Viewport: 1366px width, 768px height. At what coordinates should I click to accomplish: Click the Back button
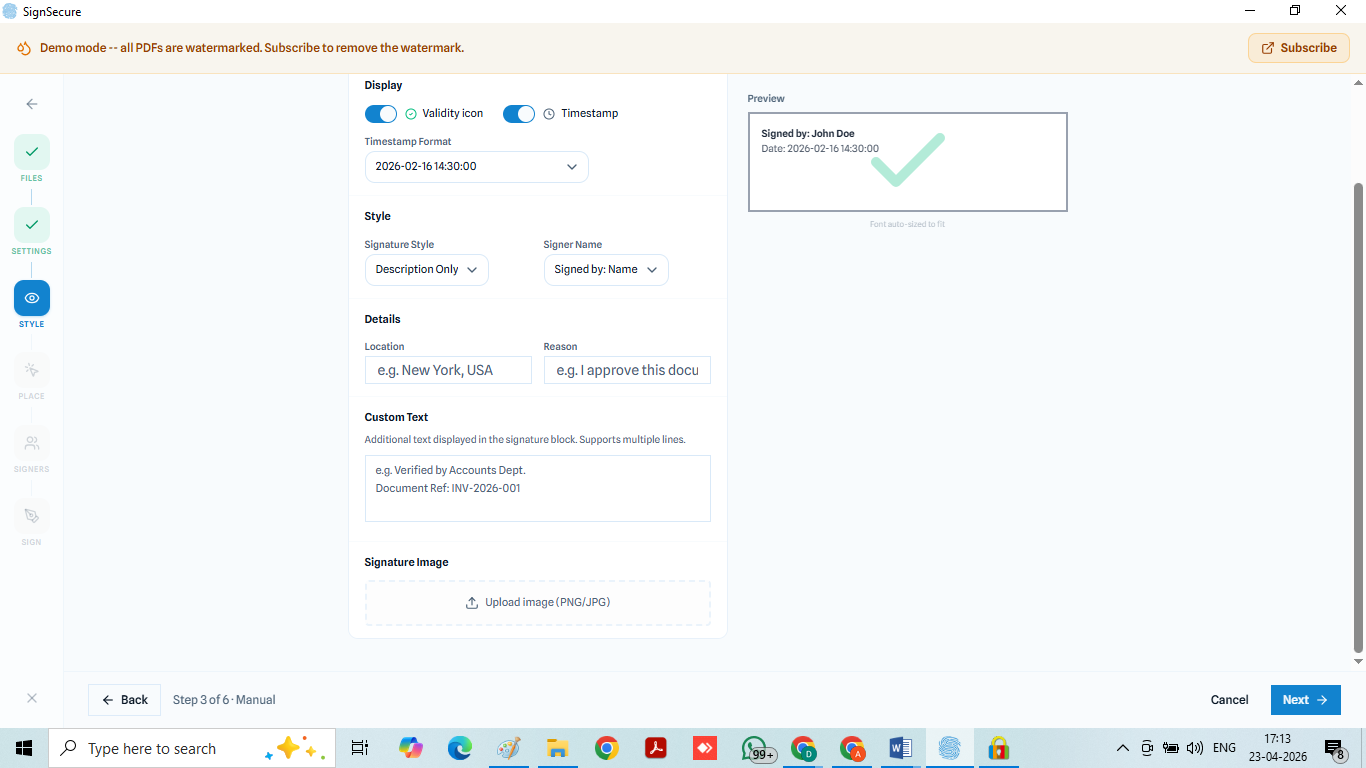(124, 700)
